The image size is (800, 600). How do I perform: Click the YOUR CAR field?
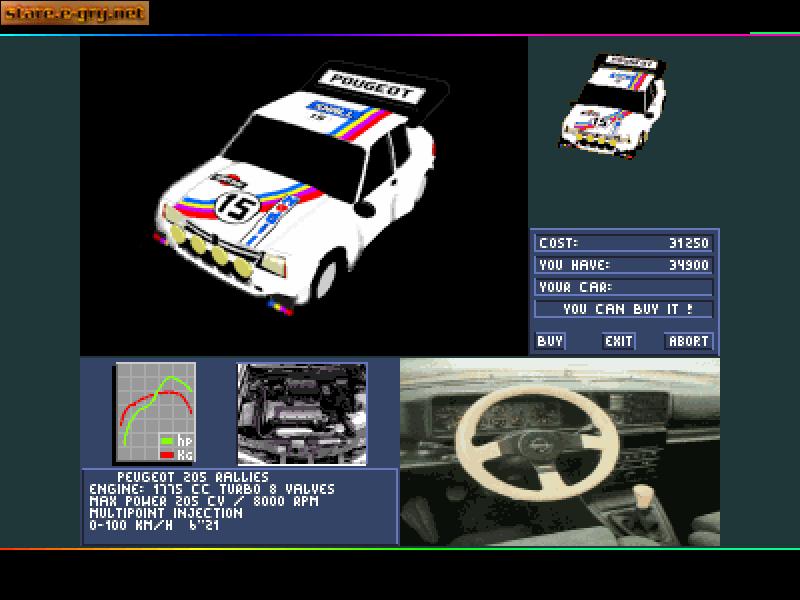(620, 287)
